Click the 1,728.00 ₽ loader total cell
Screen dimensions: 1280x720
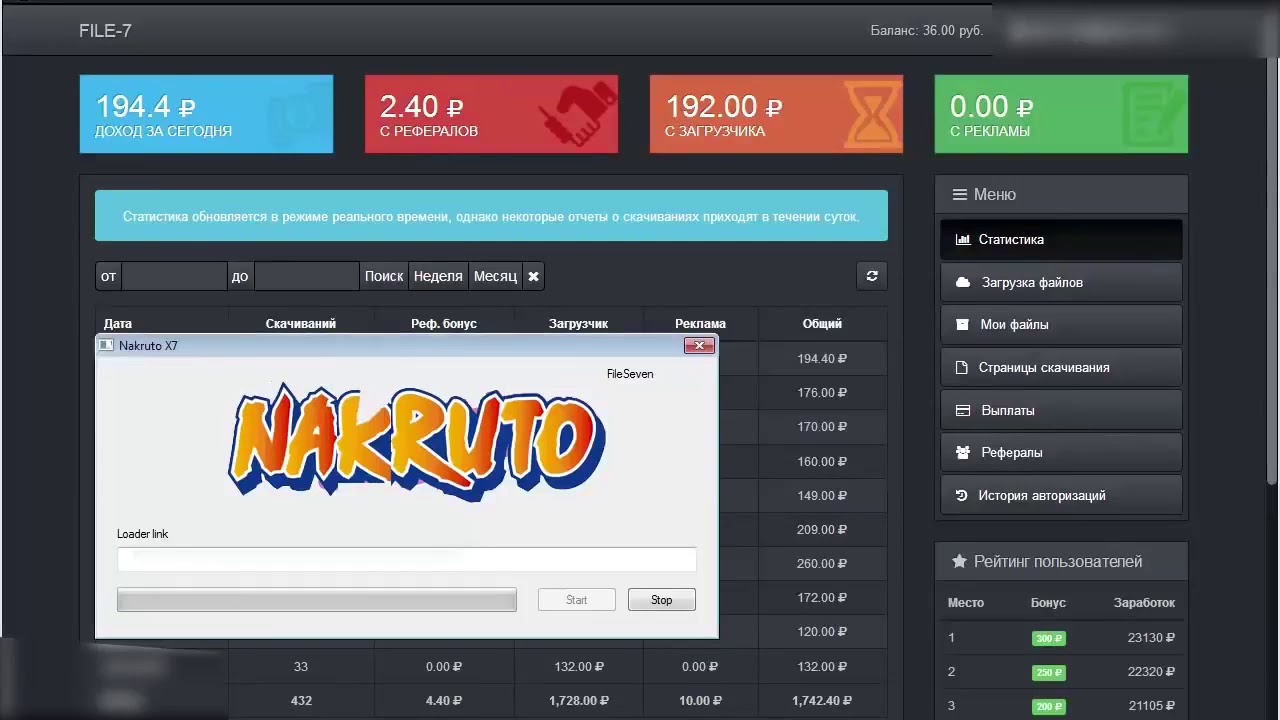[x=578, y=701]
